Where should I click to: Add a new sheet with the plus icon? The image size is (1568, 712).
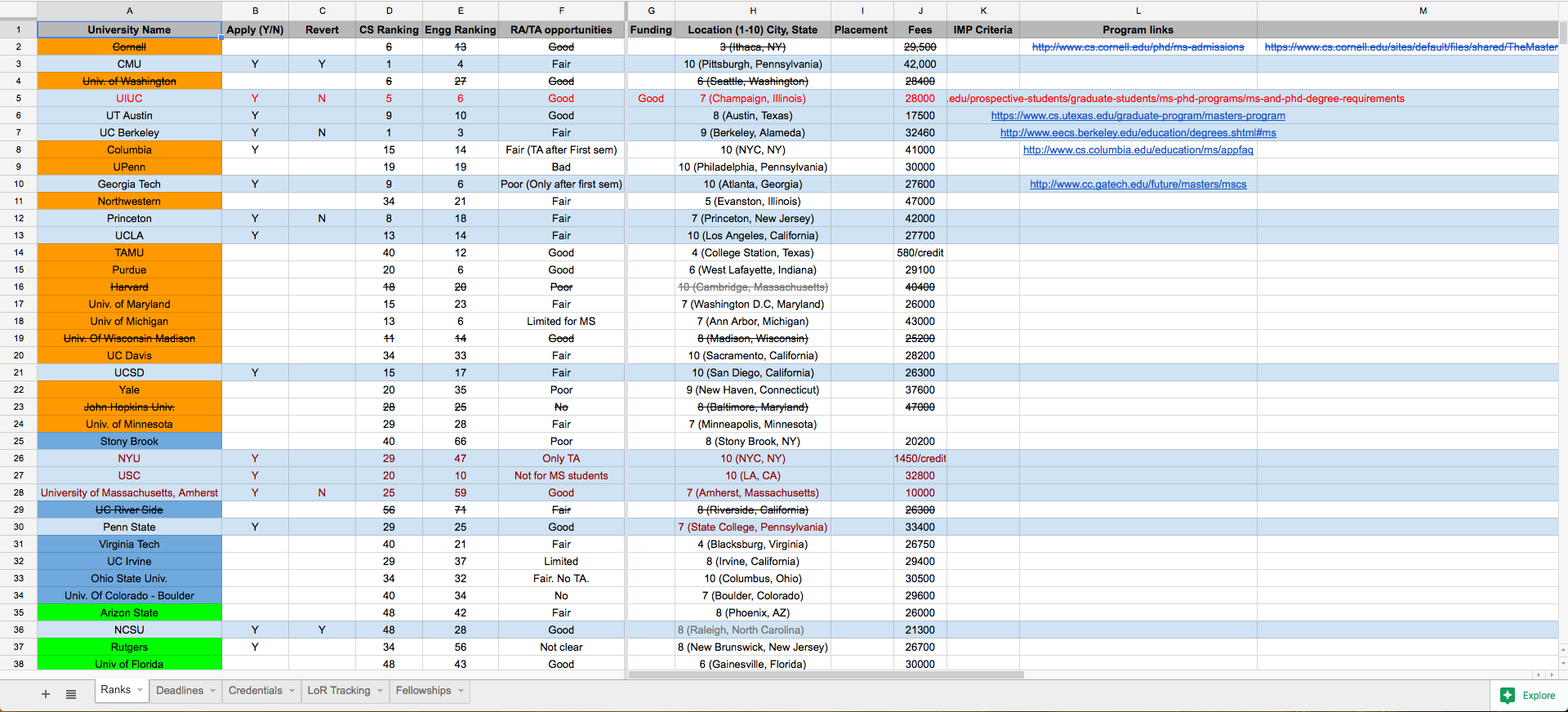[x=46, y=694]
